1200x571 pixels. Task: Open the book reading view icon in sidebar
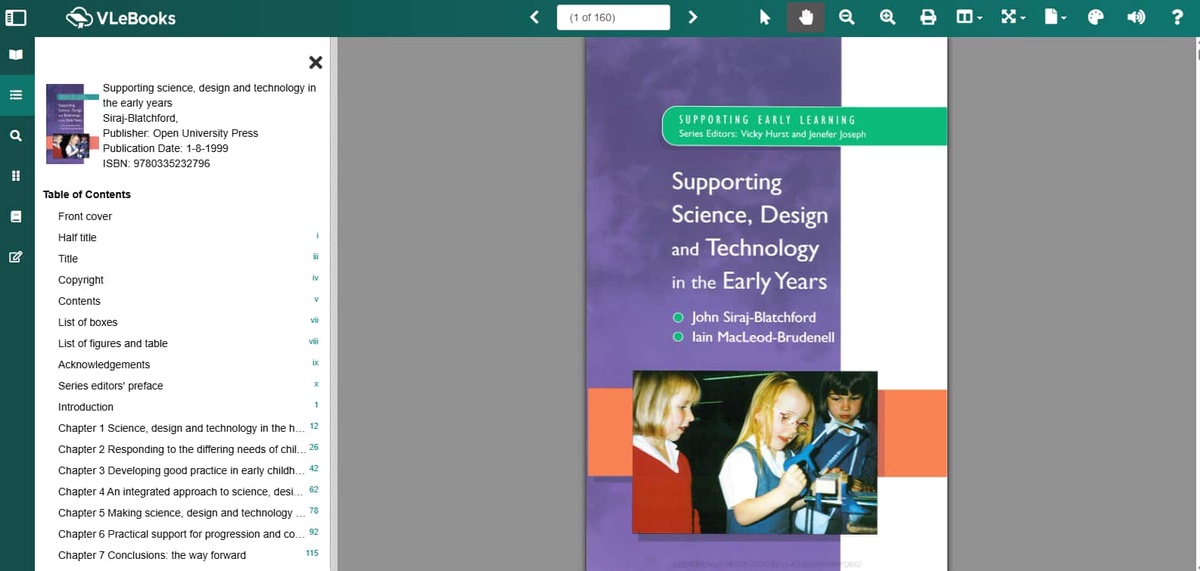click(x=16, y=54)
